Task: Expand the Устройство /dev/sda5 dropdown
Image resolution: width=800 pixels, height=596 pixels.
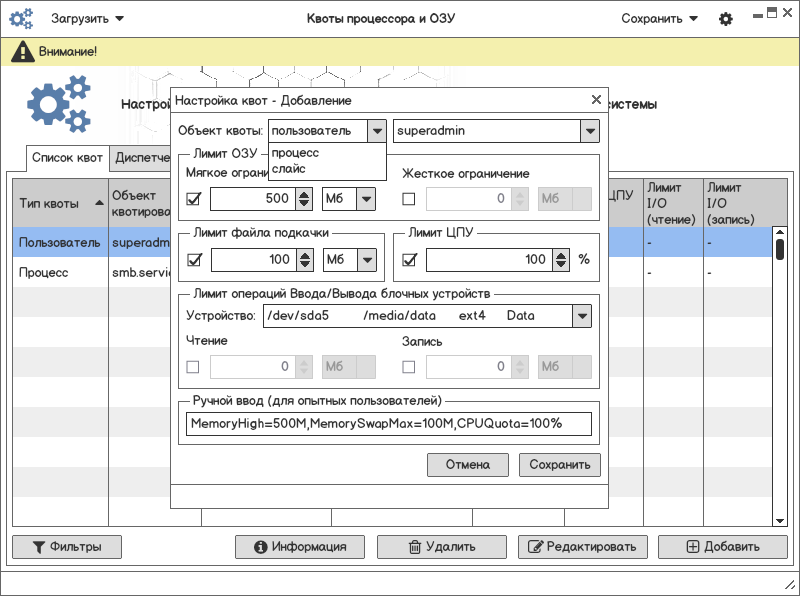Action: pos(581,316)
